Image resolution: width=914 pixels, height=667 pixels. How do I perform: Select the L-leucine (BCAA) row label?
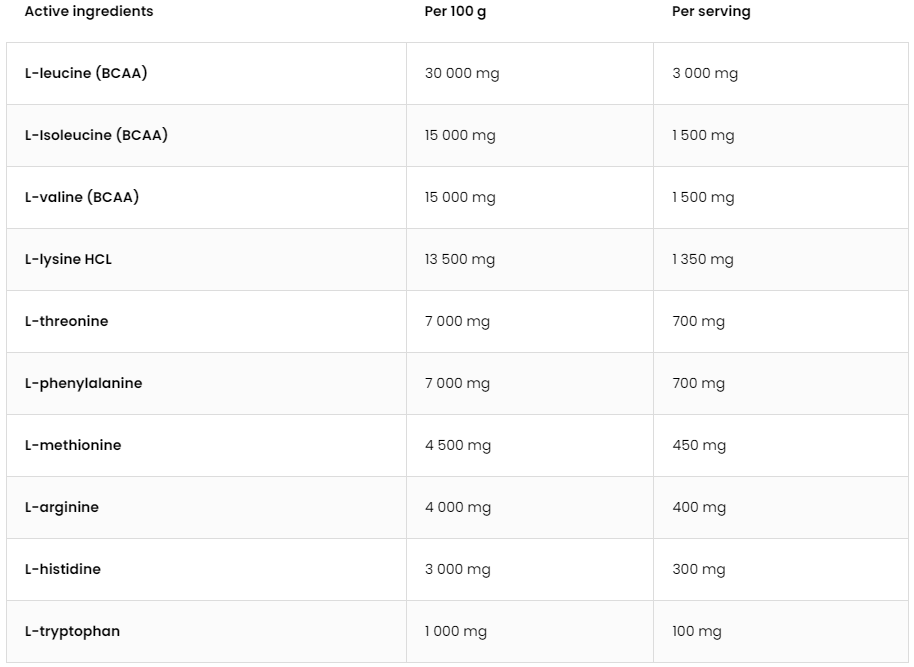[86, 73]
